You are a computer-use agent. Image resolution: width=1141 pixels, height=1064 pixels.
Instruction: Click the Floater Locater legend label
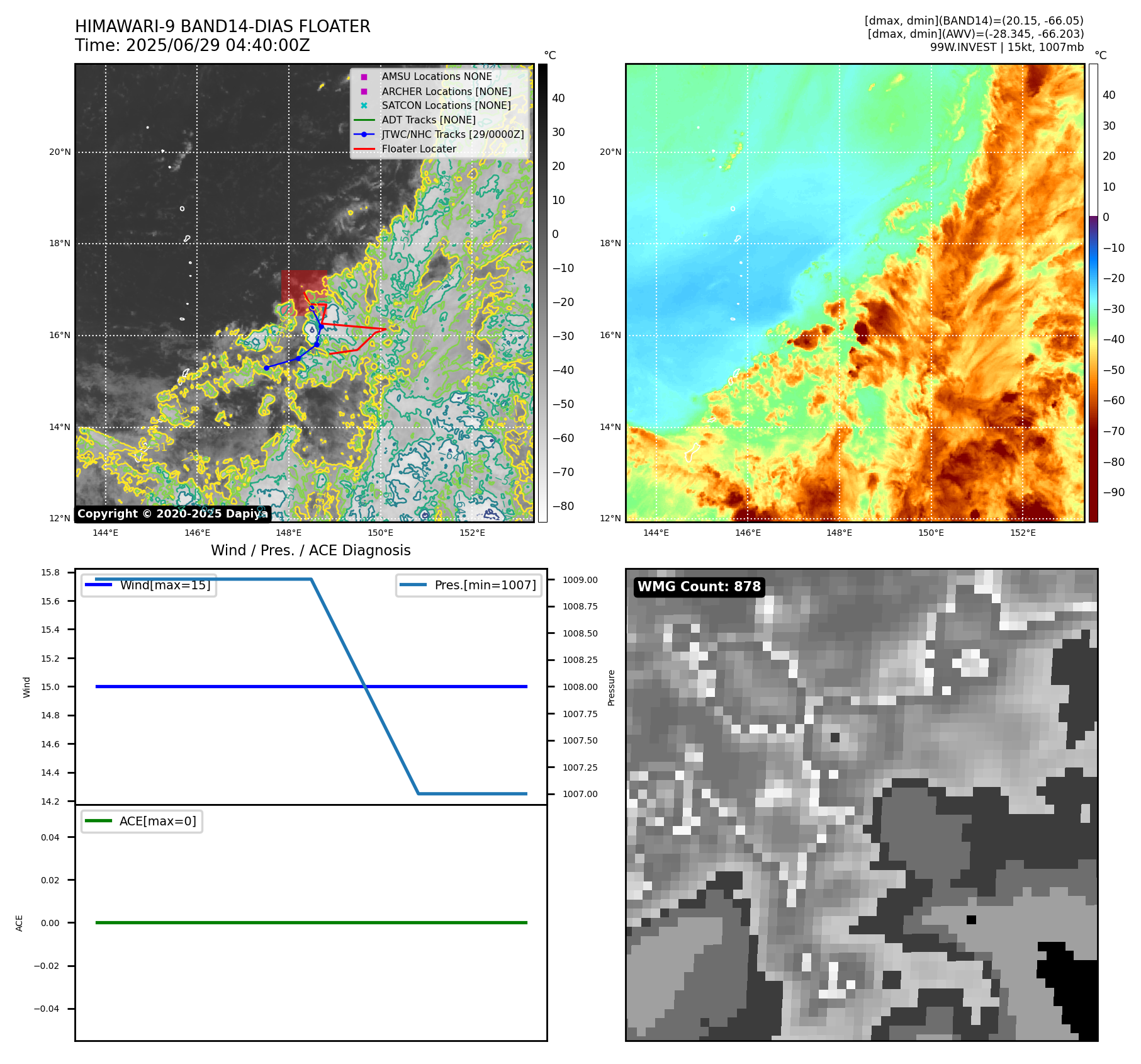click(419, 149)
